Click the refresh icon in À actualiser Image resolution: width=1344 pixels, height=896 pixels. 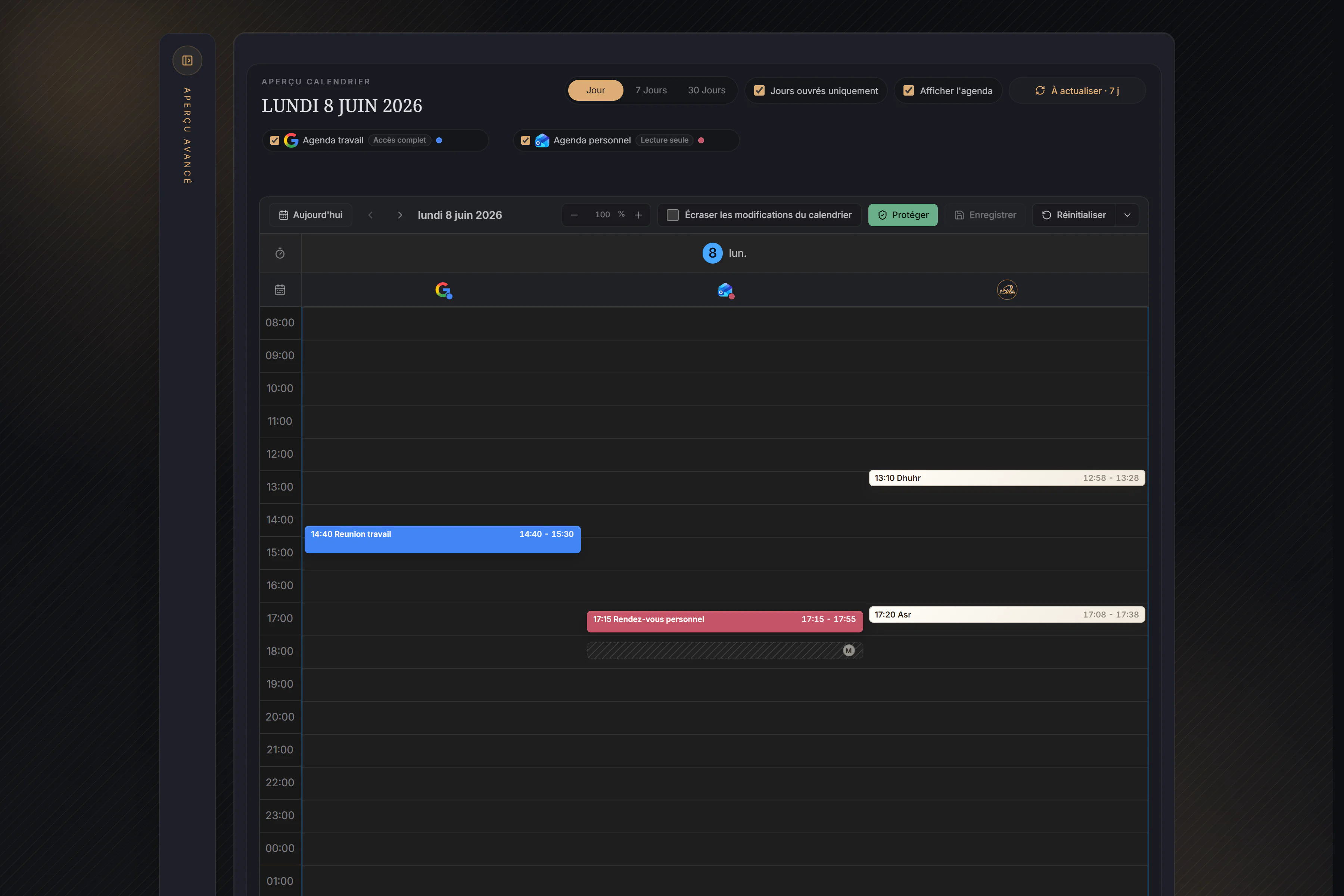(x=1040, y=90)
